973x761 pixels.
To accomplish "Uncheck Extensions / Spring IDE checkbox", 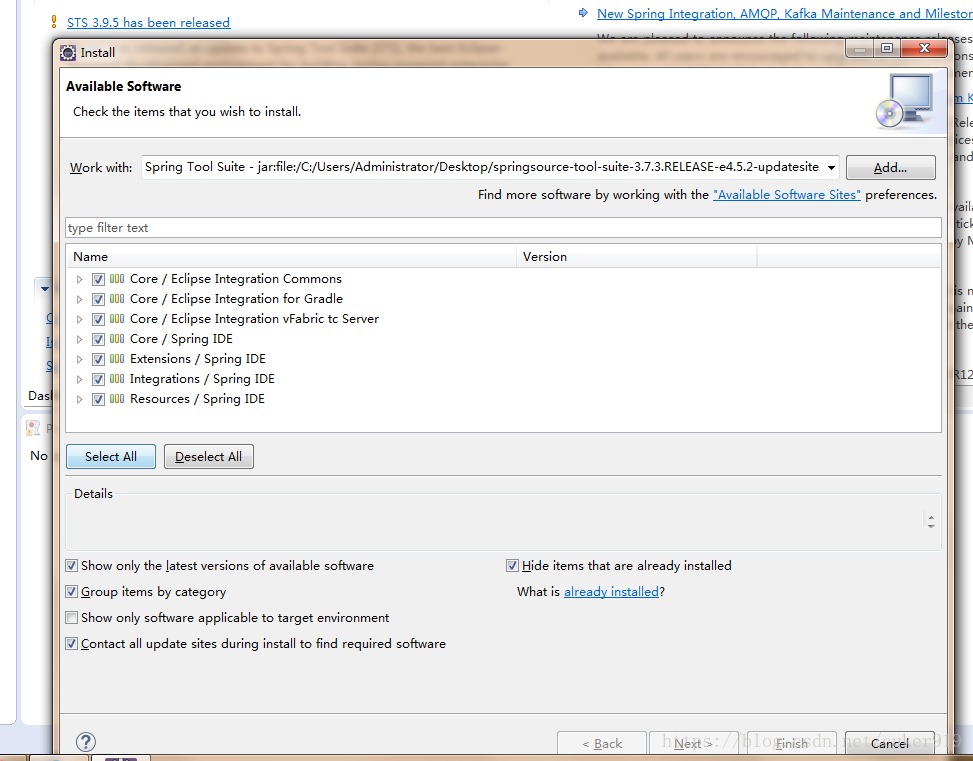I will pyautogui.click(x=98, y=359).
